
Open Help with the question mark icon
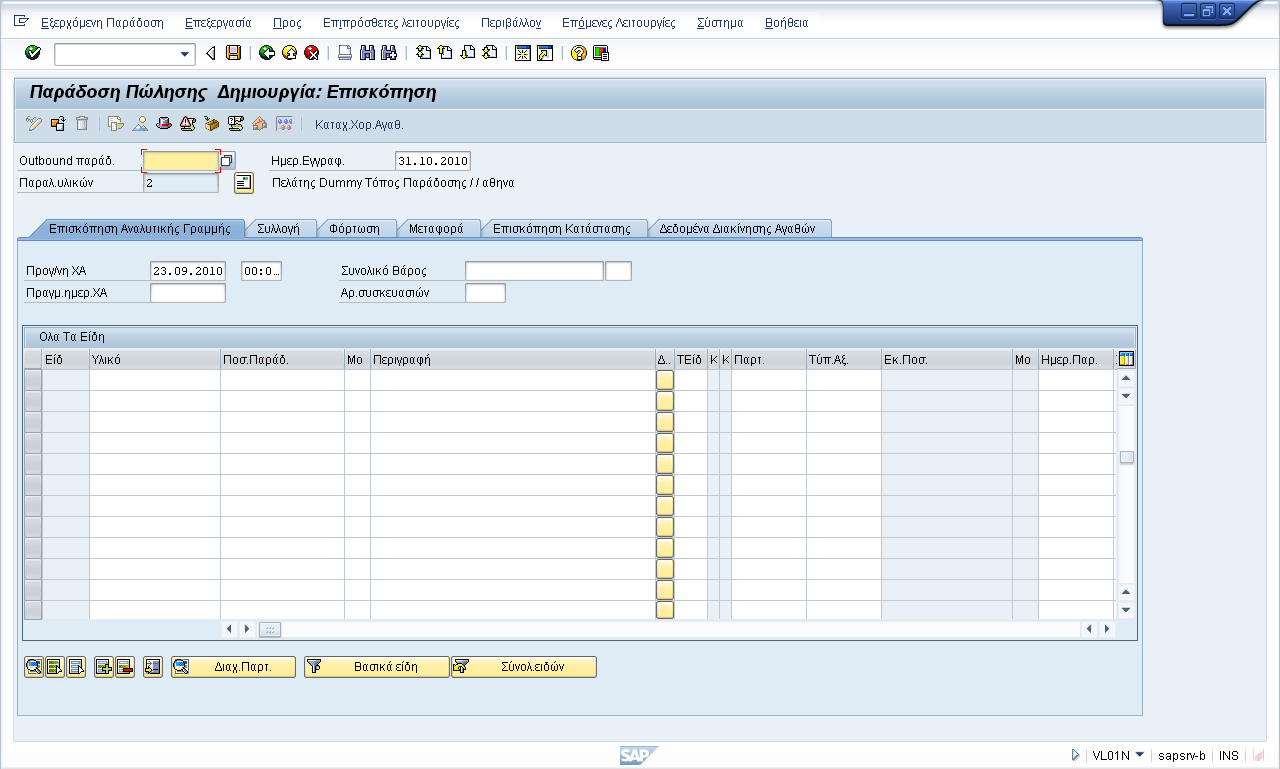coord(578,53)
